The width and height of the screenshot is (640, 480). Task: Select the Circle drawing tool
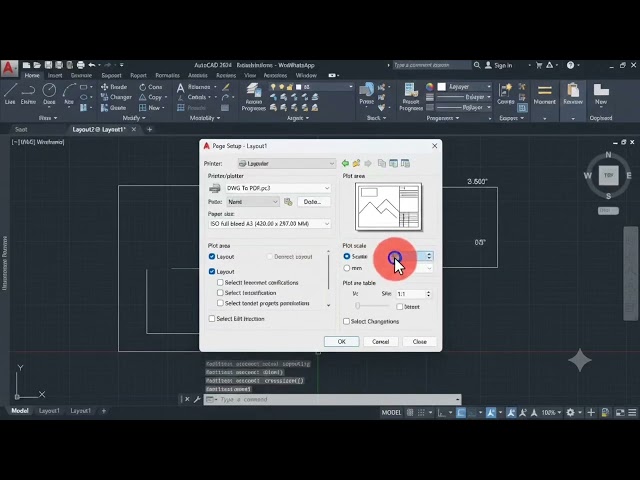pyautogui.click(x=49, y=94)
